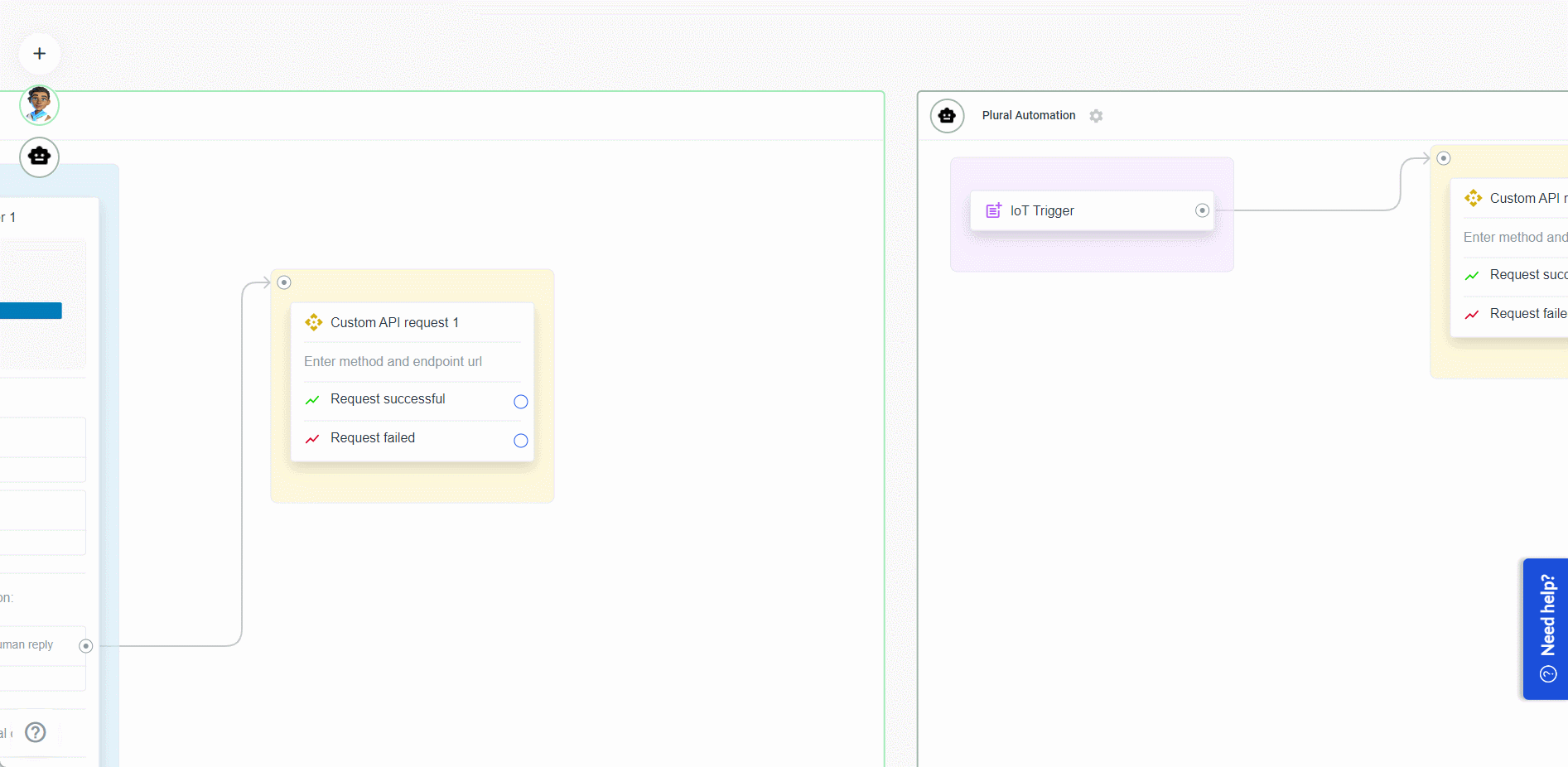1568x767 pixels.
Task: Click input connector of Plural Automation Custom API block
Action: click(x=1444, y=158)
